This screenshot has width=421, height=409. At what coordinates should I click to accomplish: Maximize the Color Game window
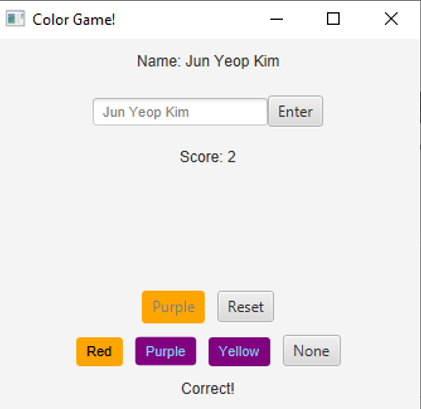333,19
